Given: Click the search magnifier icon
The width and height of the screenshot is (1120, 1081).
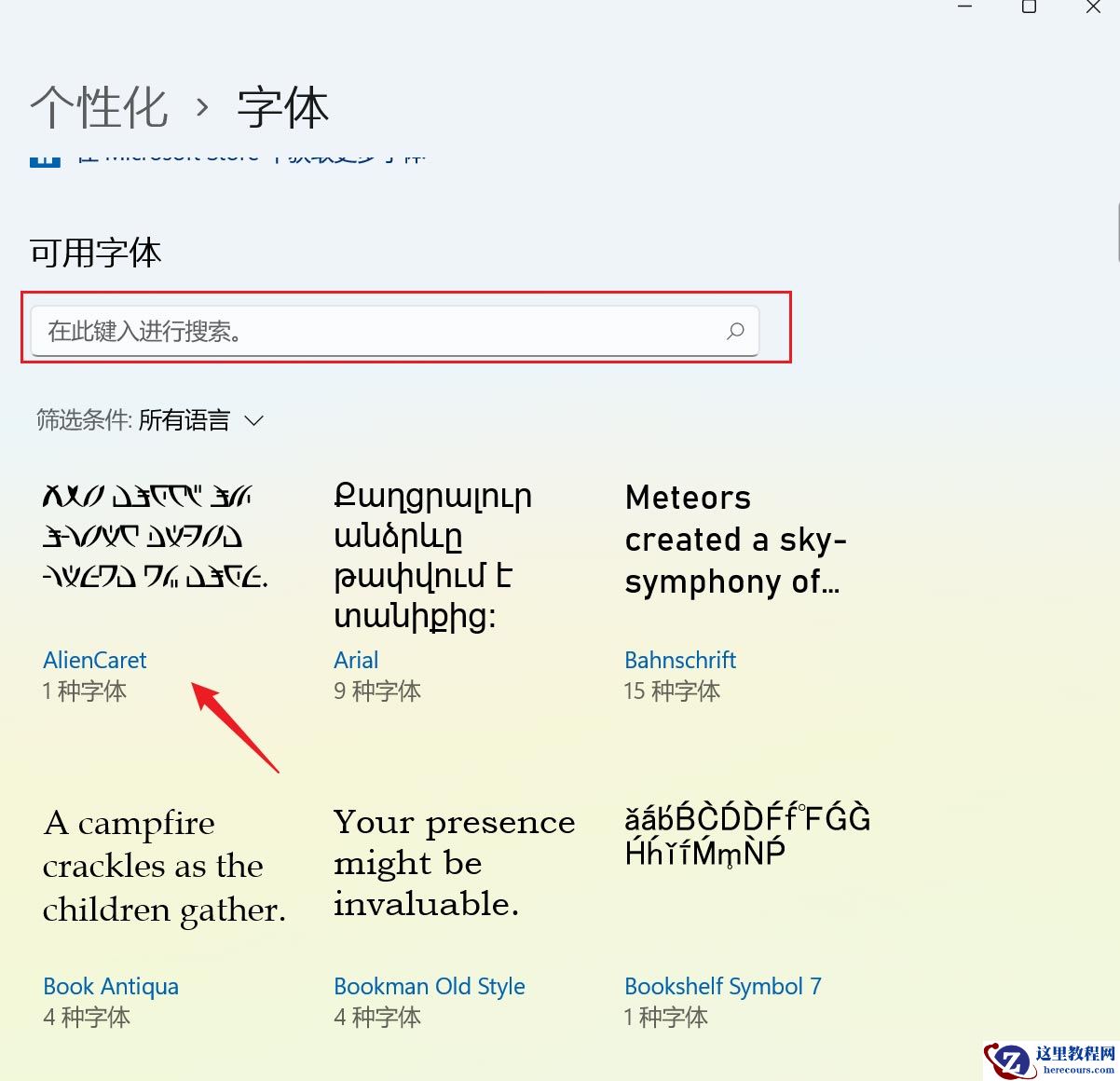Looking at the screenshot, I should 735,331.
